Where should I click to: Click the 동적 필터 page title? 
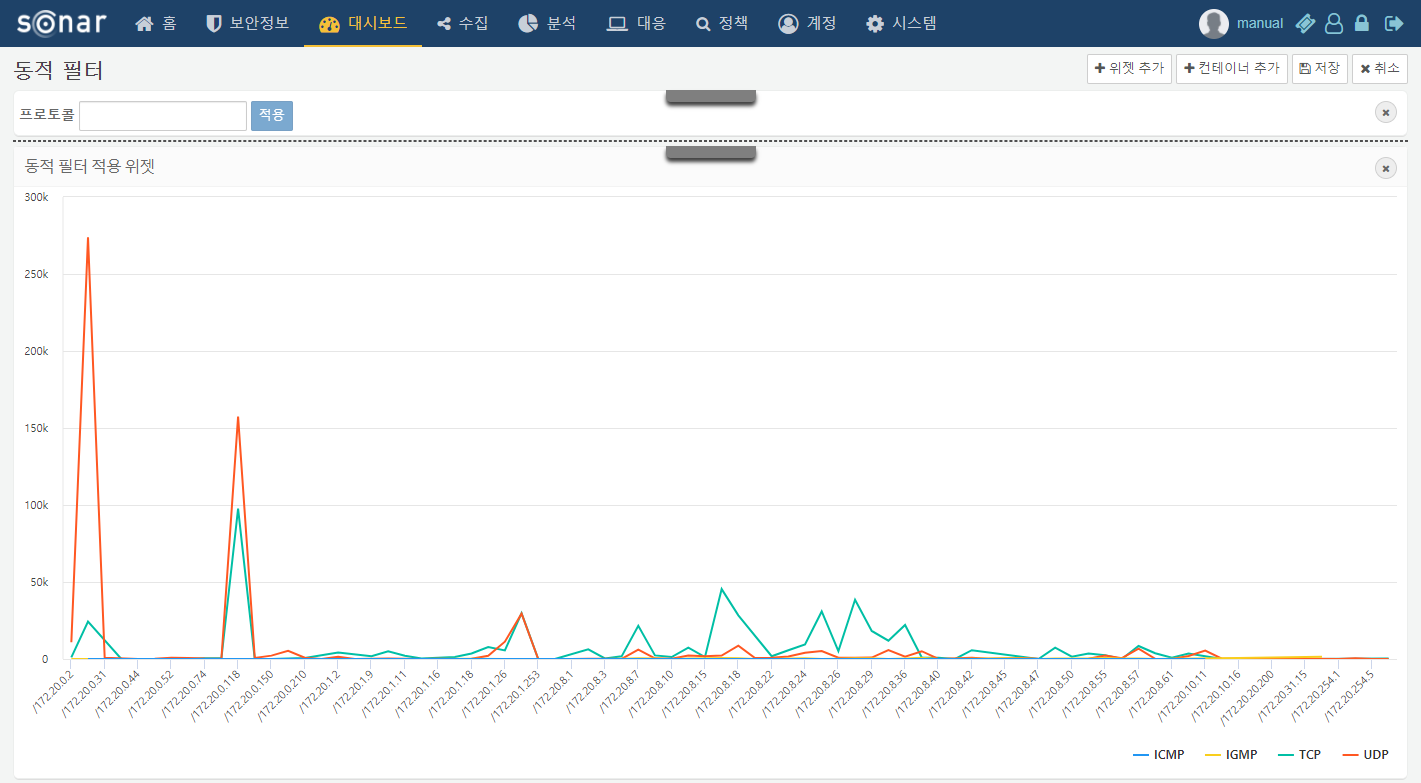coord(59,70)
